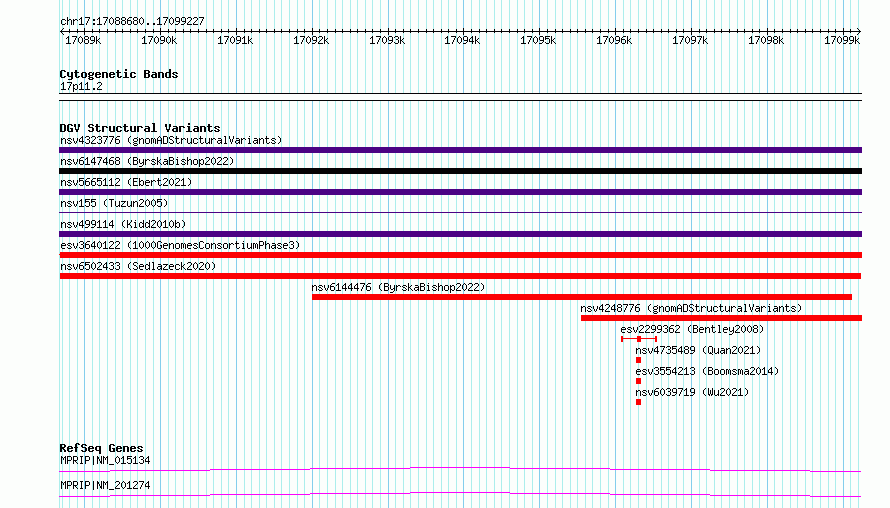Click the red glyph under esv2299362
This screenshot has height=508, width=890.
click(x=639, y=339)
